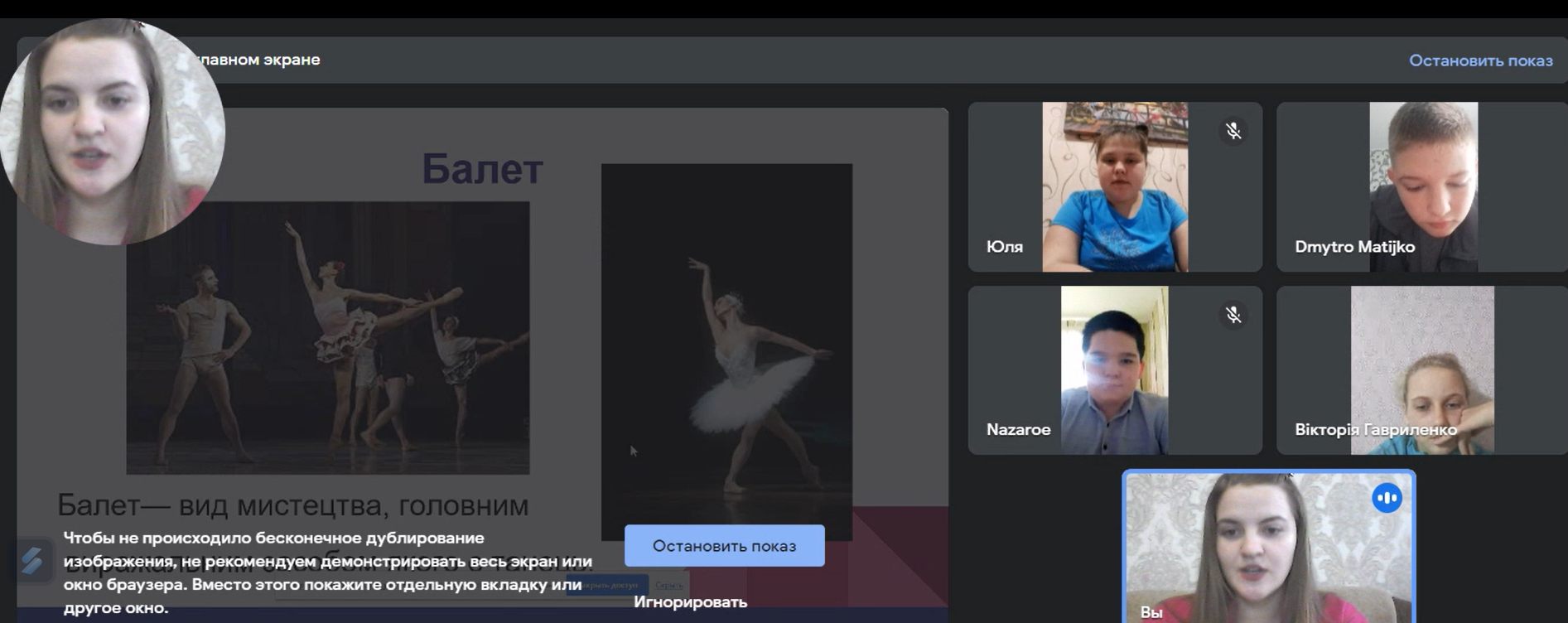The image size is (1568, 623).
Task: Click the small "Скрыть" link in sharing bar
Action: click(x=669, y=585)
